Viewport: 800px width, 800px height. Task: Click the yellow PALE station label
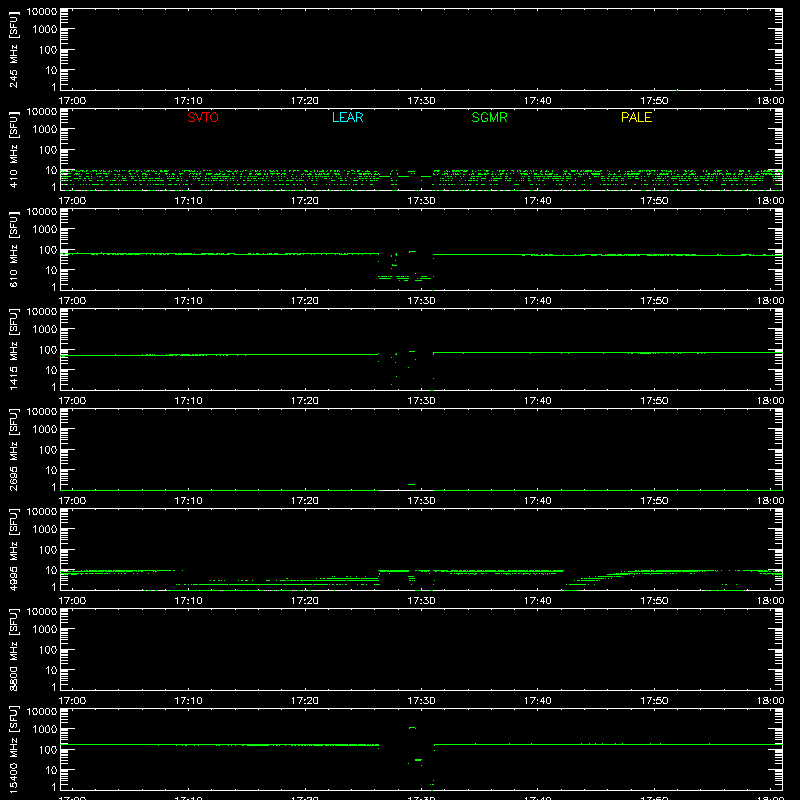tap(636, 117)
